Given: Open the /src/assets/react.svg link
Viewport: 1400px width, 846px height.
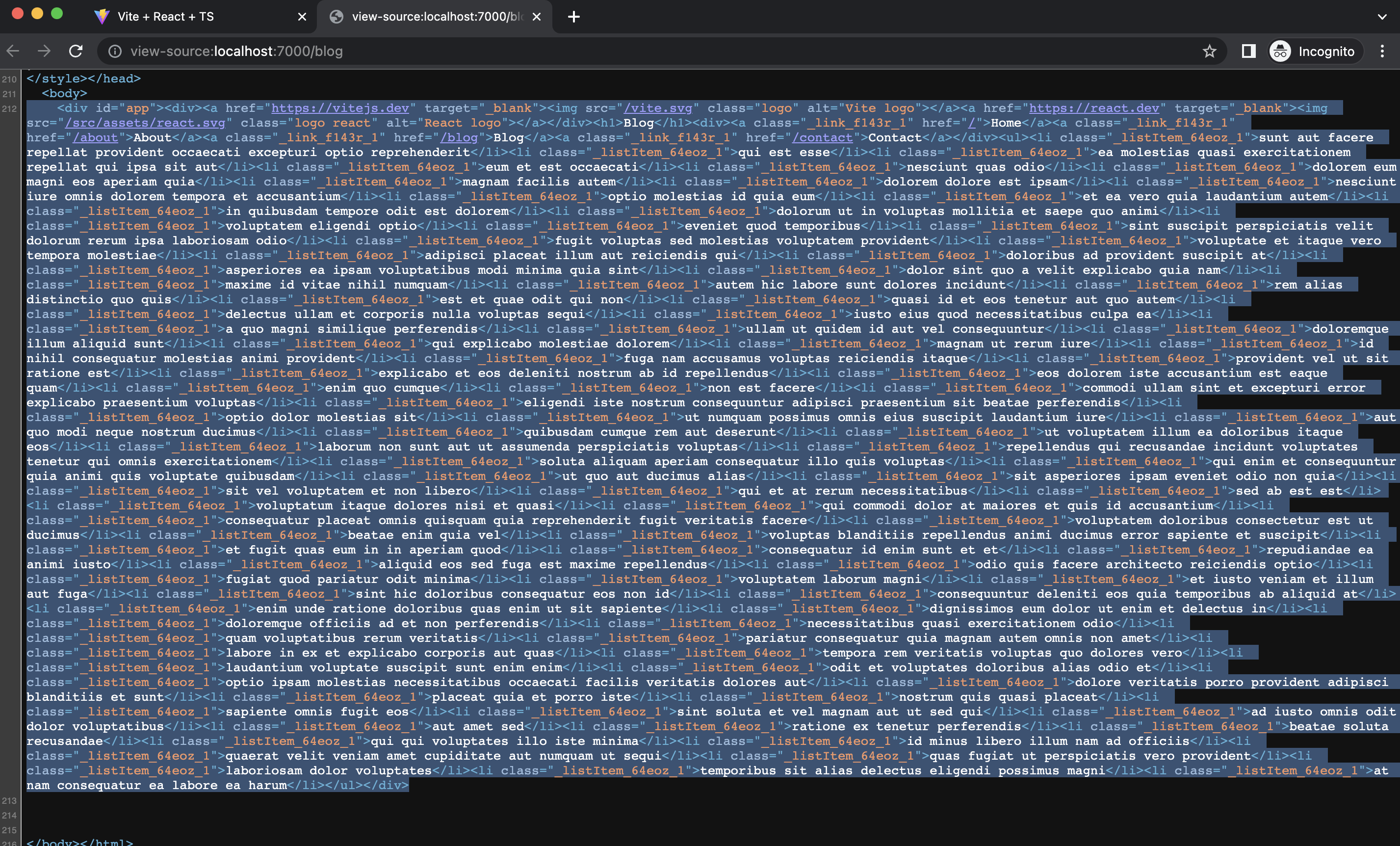Looking at the screenshot, I should [145, 123].
